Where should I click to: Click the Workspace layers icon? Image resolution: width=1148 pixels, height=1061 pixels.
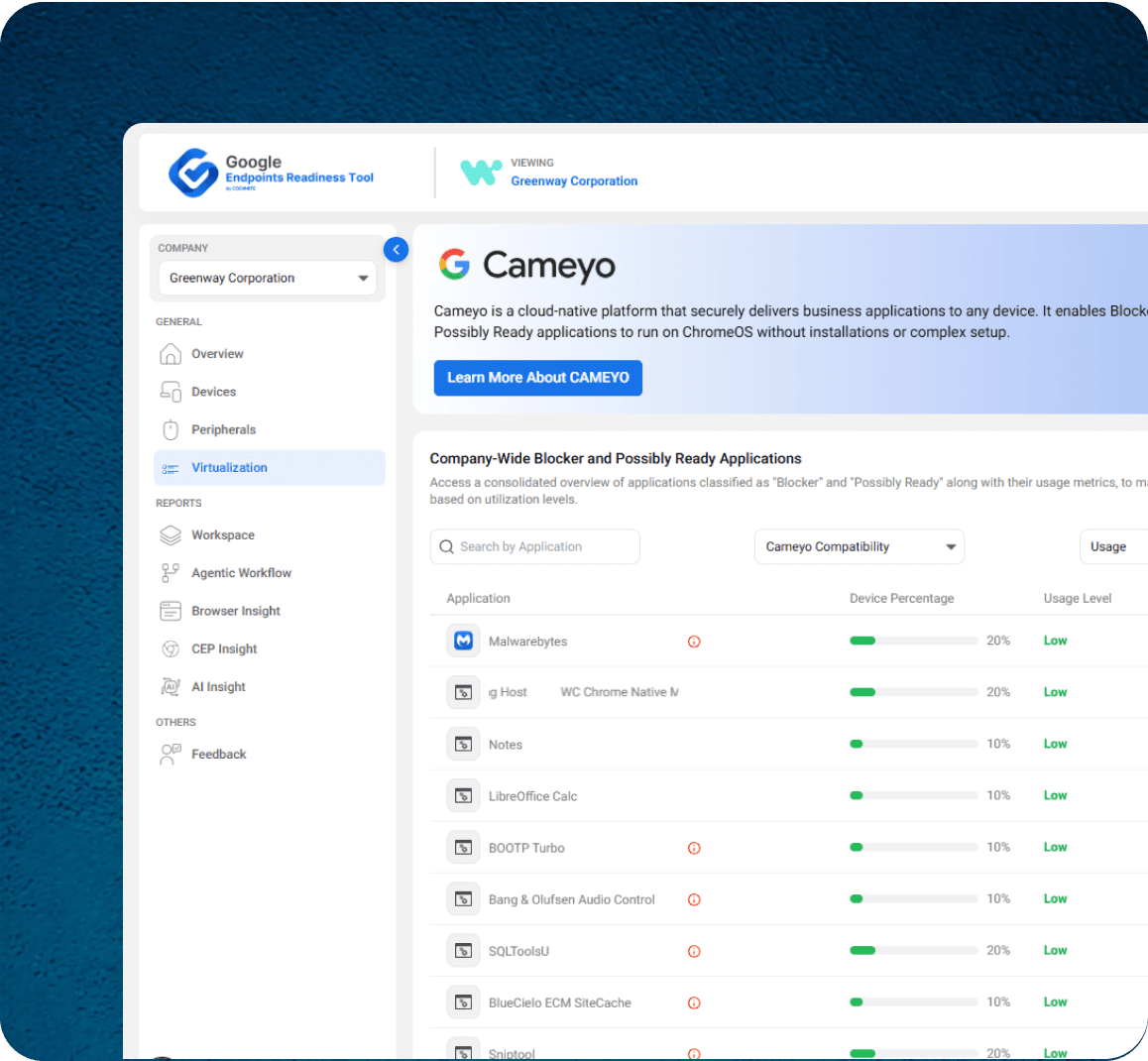(171, 535)
